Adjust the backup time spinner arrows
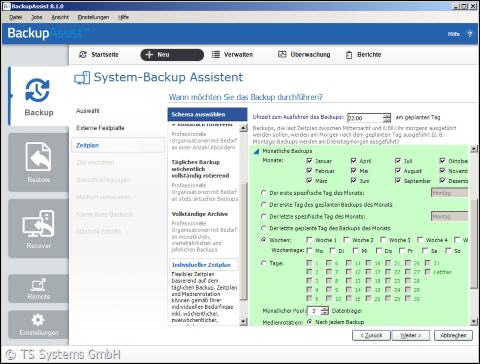This screenshot has width=480, height=364. click(x=387, y=118)
